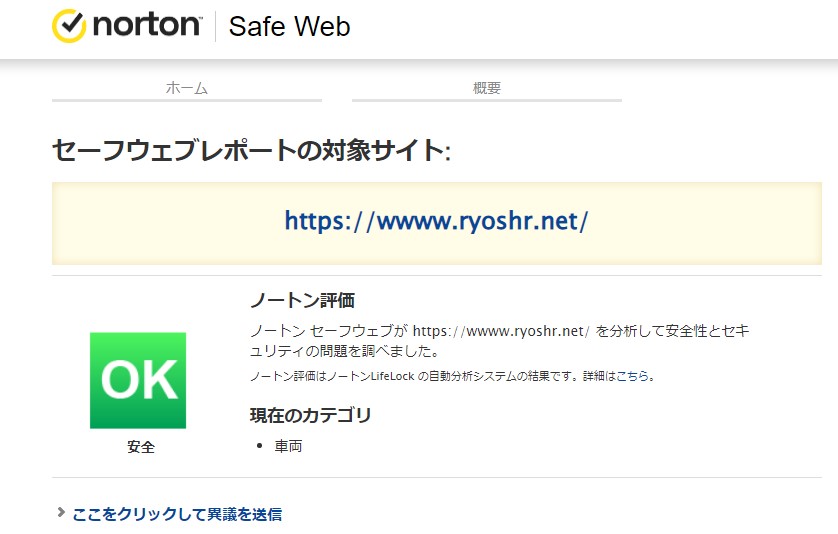This screenshot has height=534, width=838.
Task: Click the bullet point before 車両
Action: point(260,445)
